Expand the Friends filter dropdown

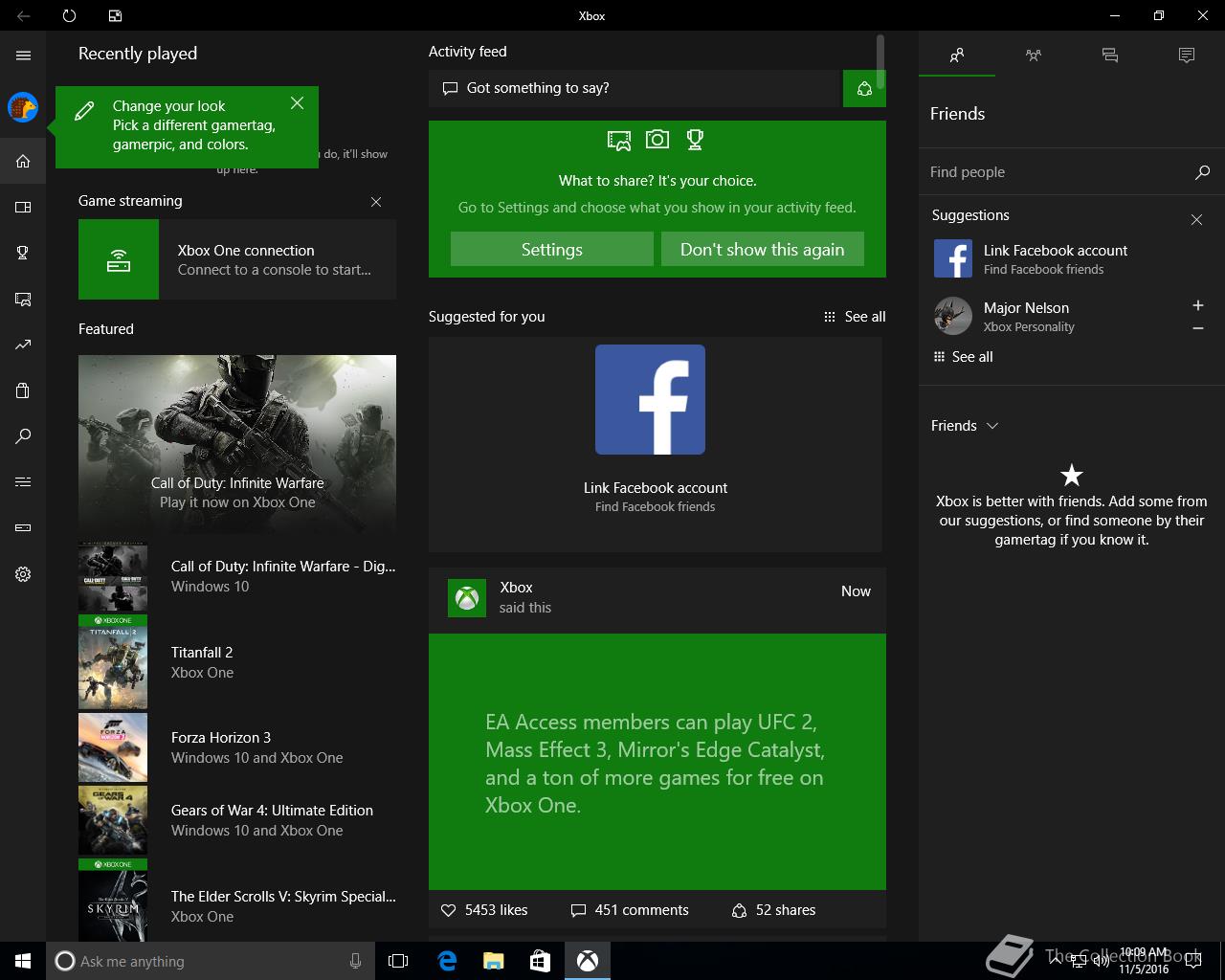965,426
